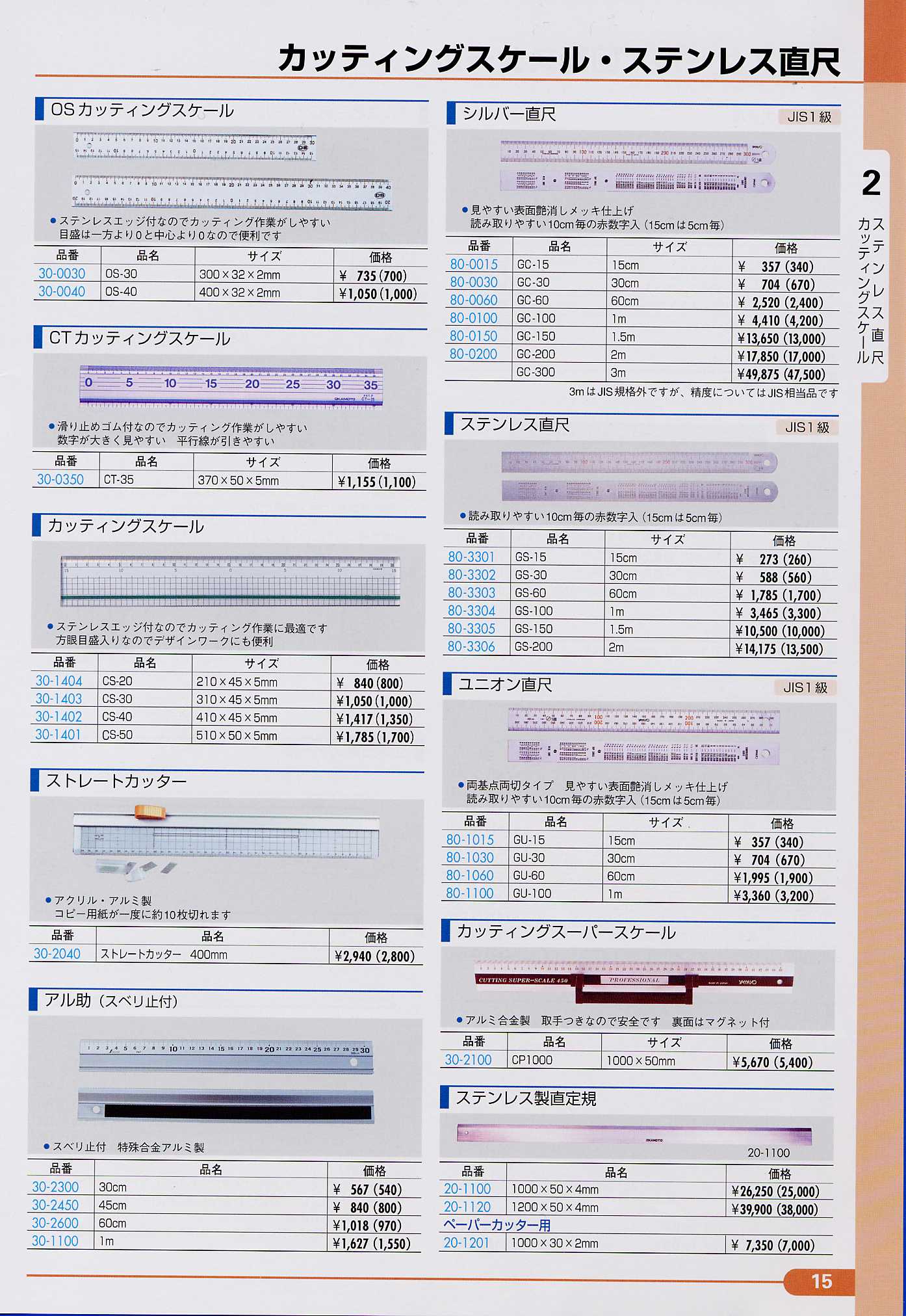Click the page number 15 badge

[x=821, y=1281]
